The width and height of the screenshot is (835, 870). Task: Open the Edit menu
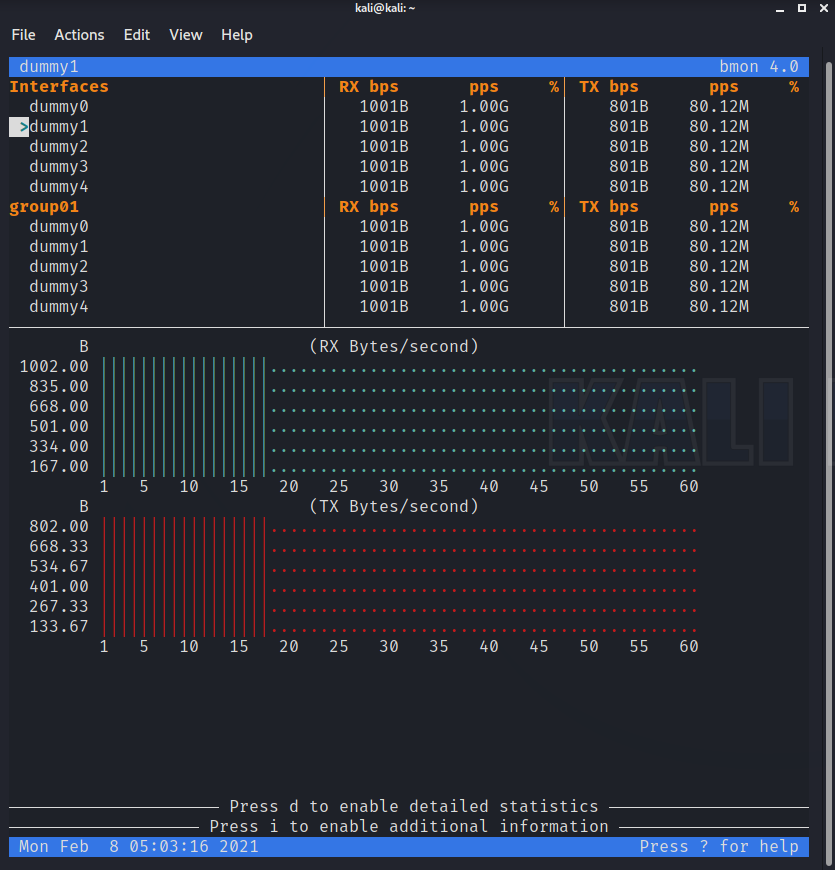137,35
